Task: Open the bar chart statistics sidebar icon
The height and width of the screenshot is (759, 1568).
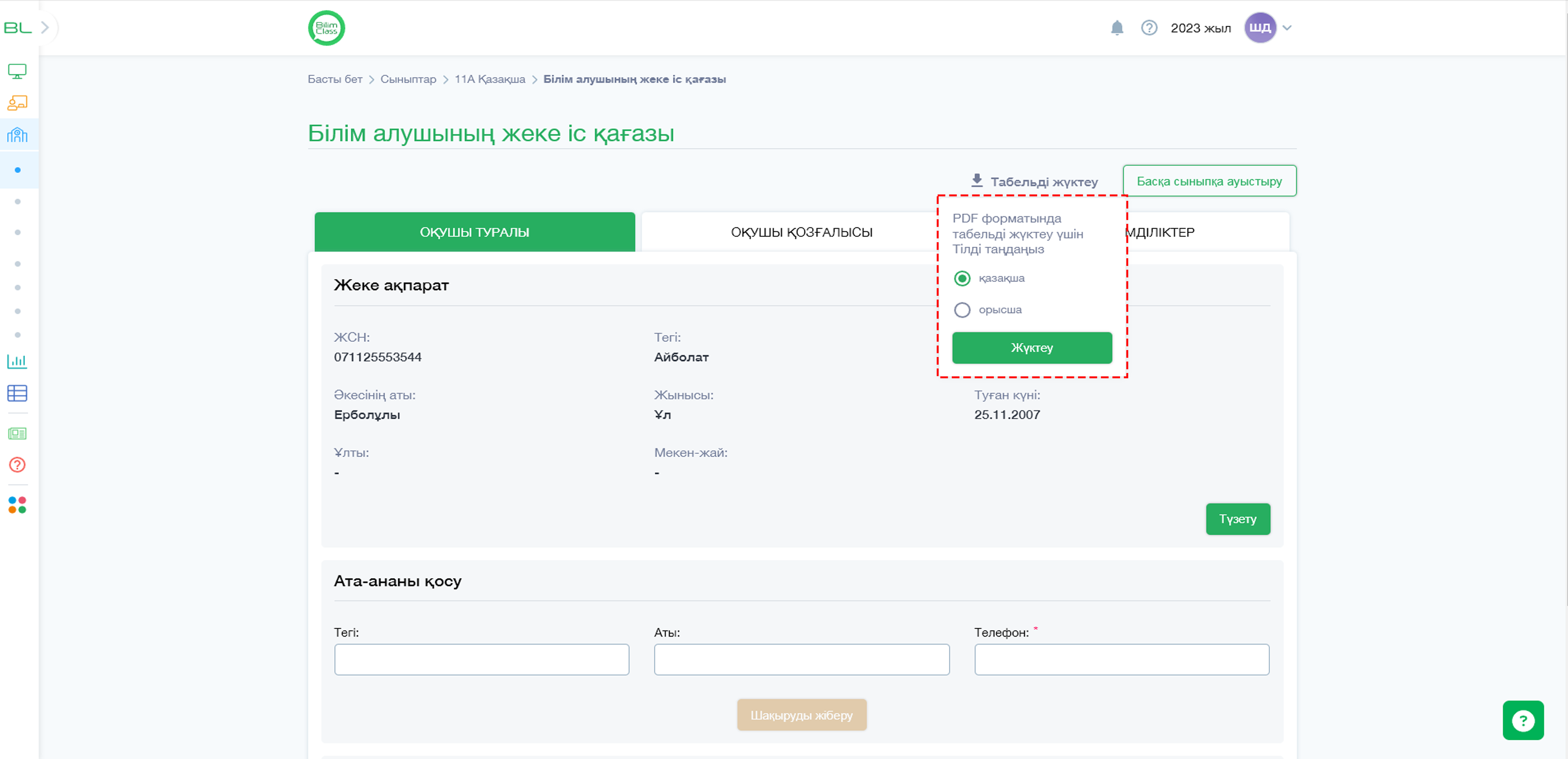Action: pyautogui.click(x=17, y=361)
